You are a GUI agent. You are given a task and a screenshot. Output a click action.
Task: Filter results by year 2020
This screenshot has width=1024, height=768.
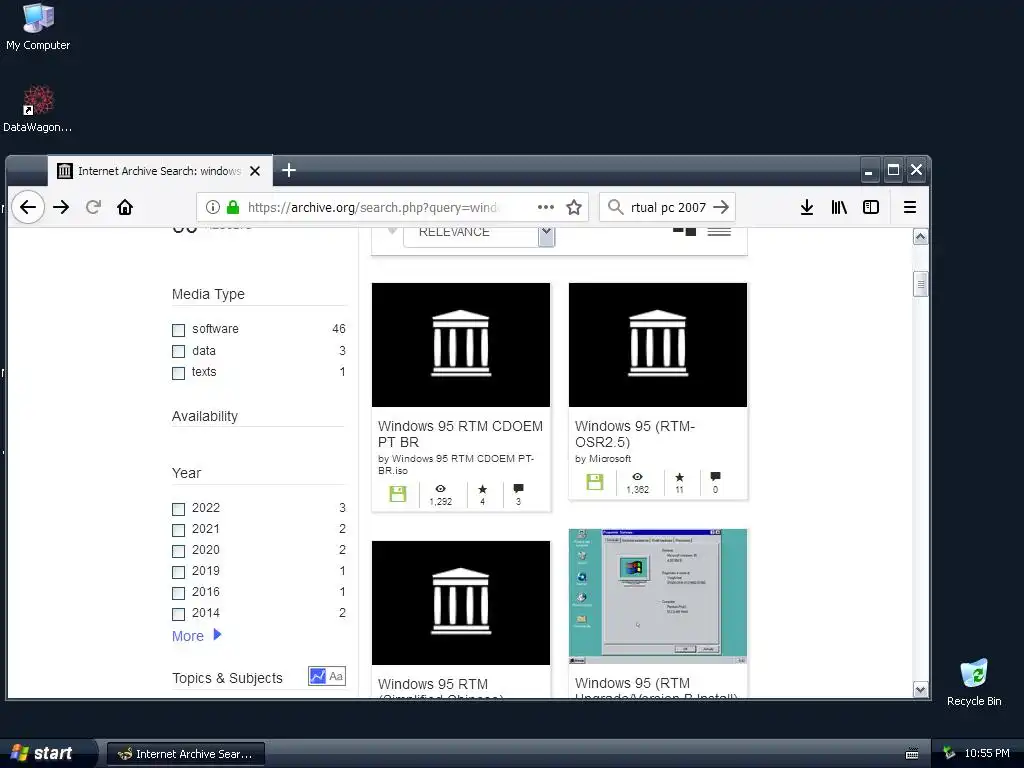pos(178,551)
